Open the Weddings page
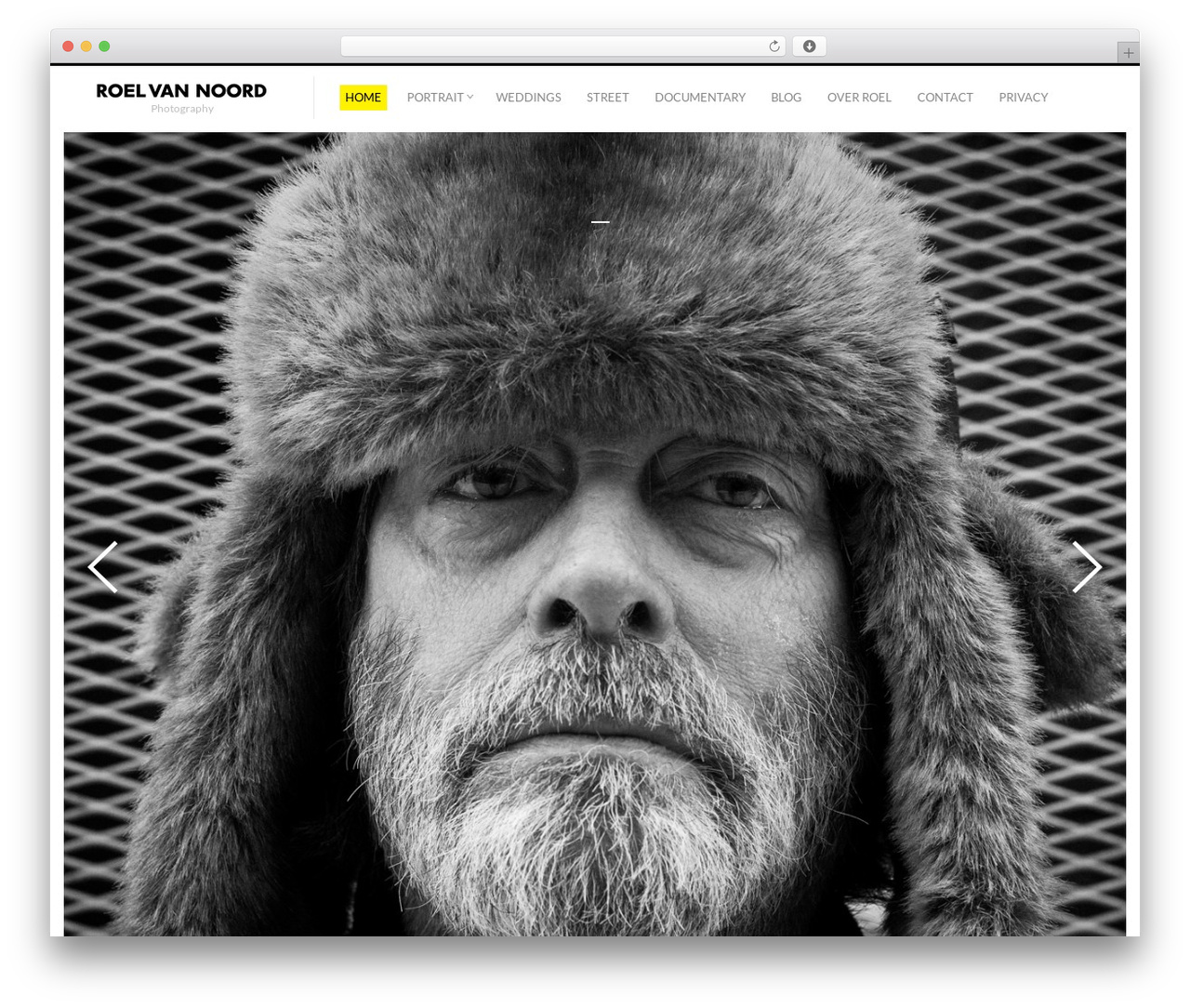Screen dimensions: 1190x1008 coord(528,98)
